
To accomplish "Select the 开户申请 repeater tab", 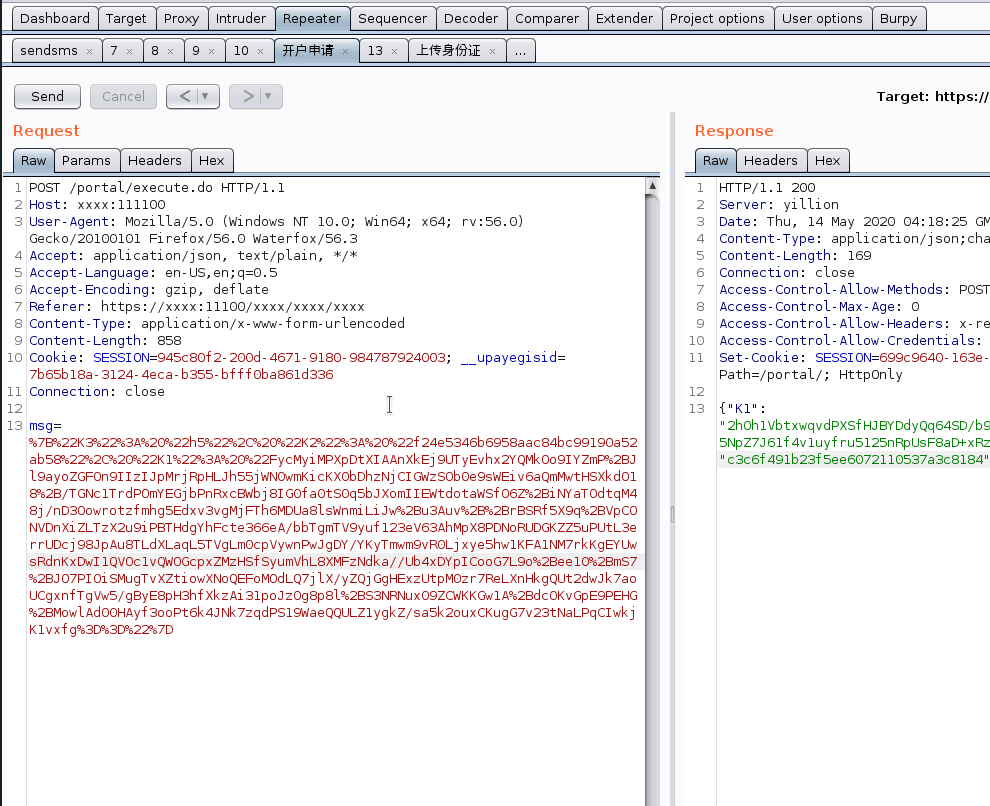I will pyautogui.click(x=308, y=50).
